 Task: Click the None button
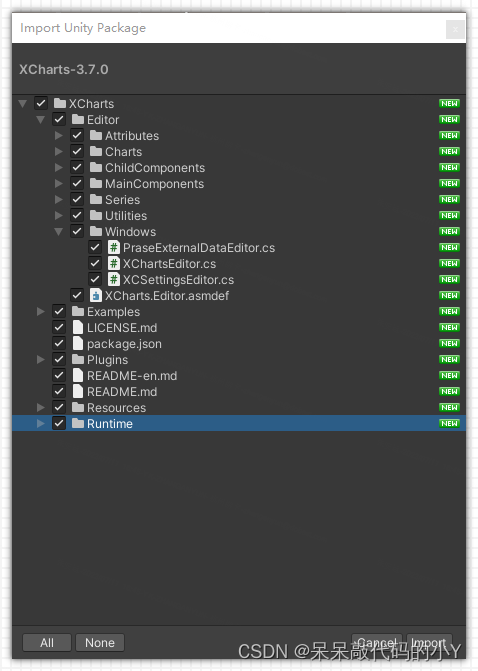100,642
